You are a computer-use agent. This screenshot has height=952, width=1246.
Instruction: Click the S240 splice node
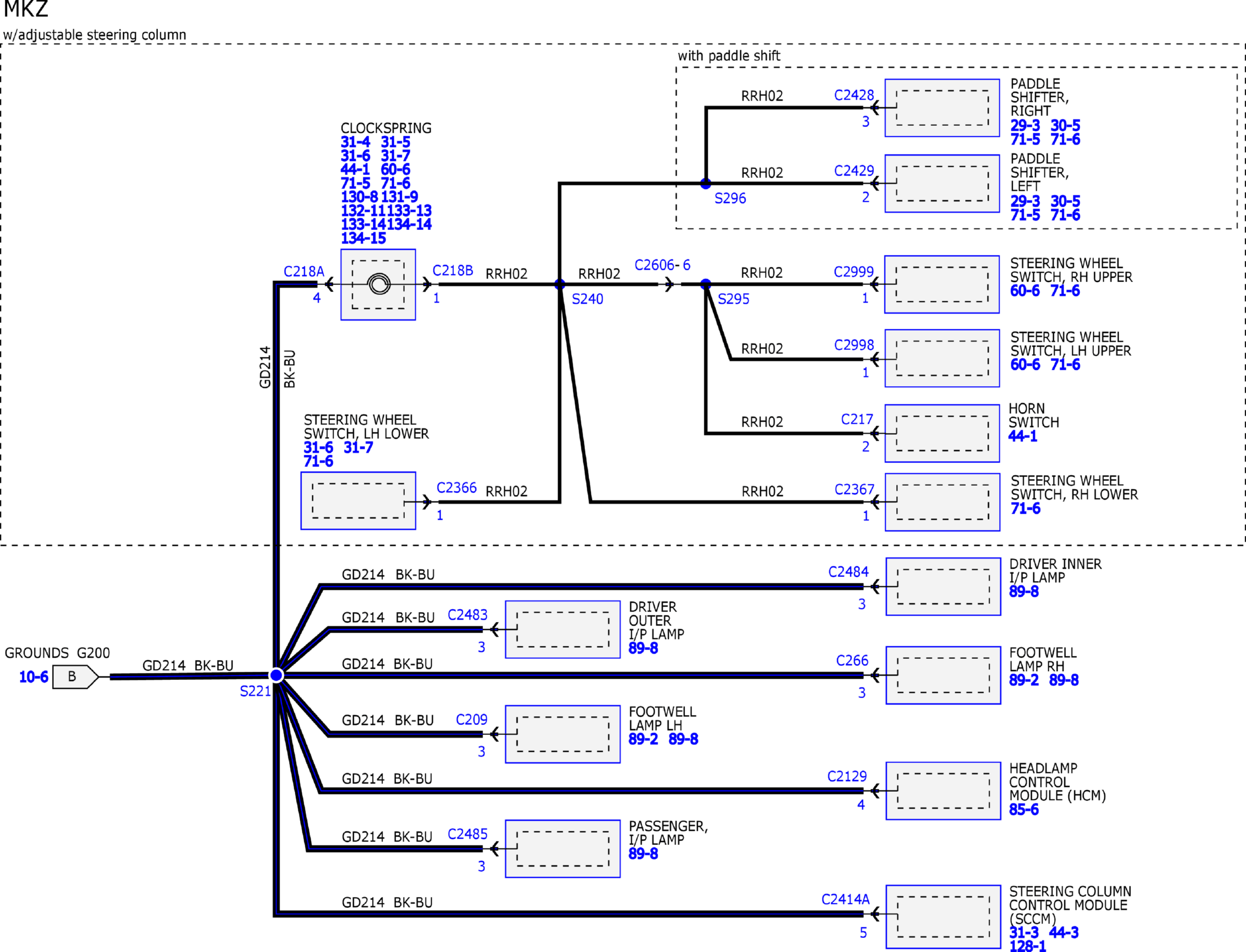click(x=560, y=284)
